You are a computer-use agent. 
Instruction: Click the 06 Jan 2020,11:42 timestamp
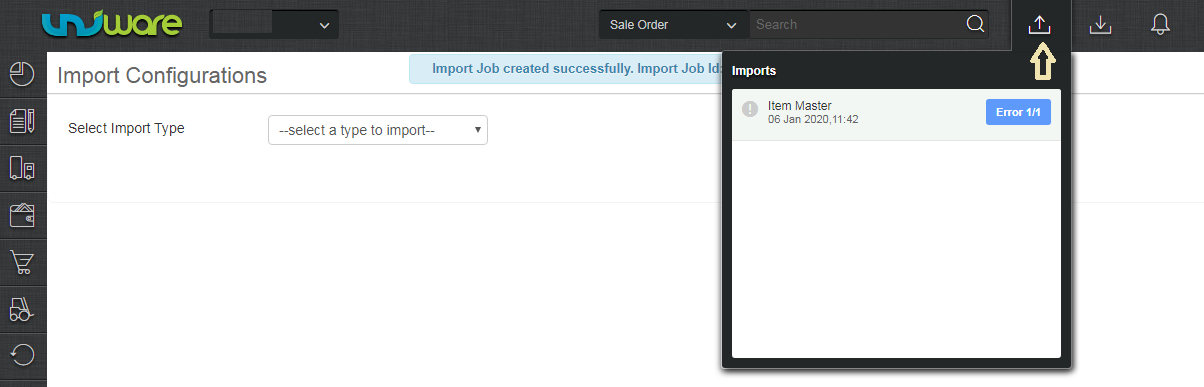[x=813, y=119]
